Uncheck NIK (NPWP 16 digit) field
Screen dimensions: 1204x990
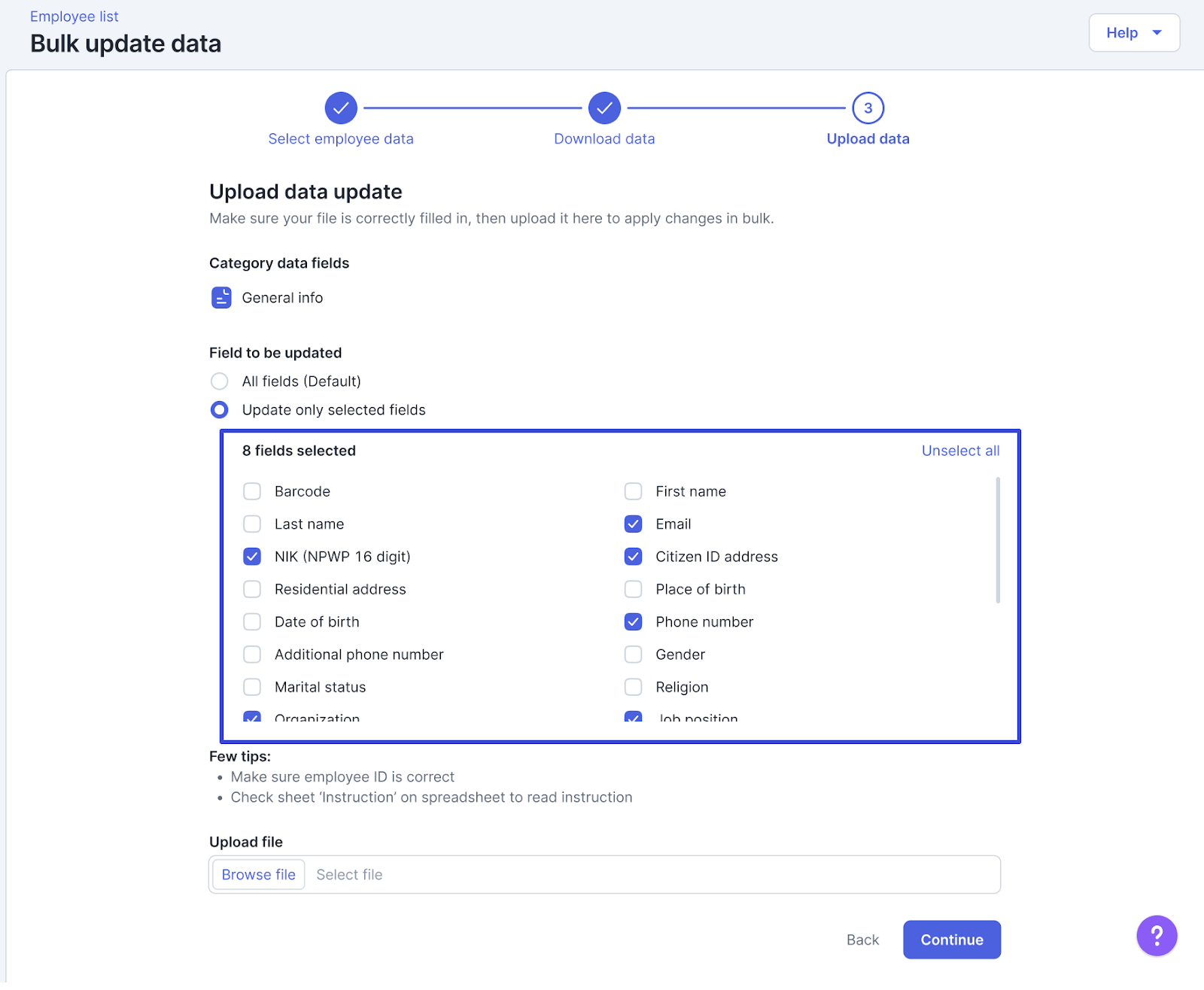(x=252, y=557)
